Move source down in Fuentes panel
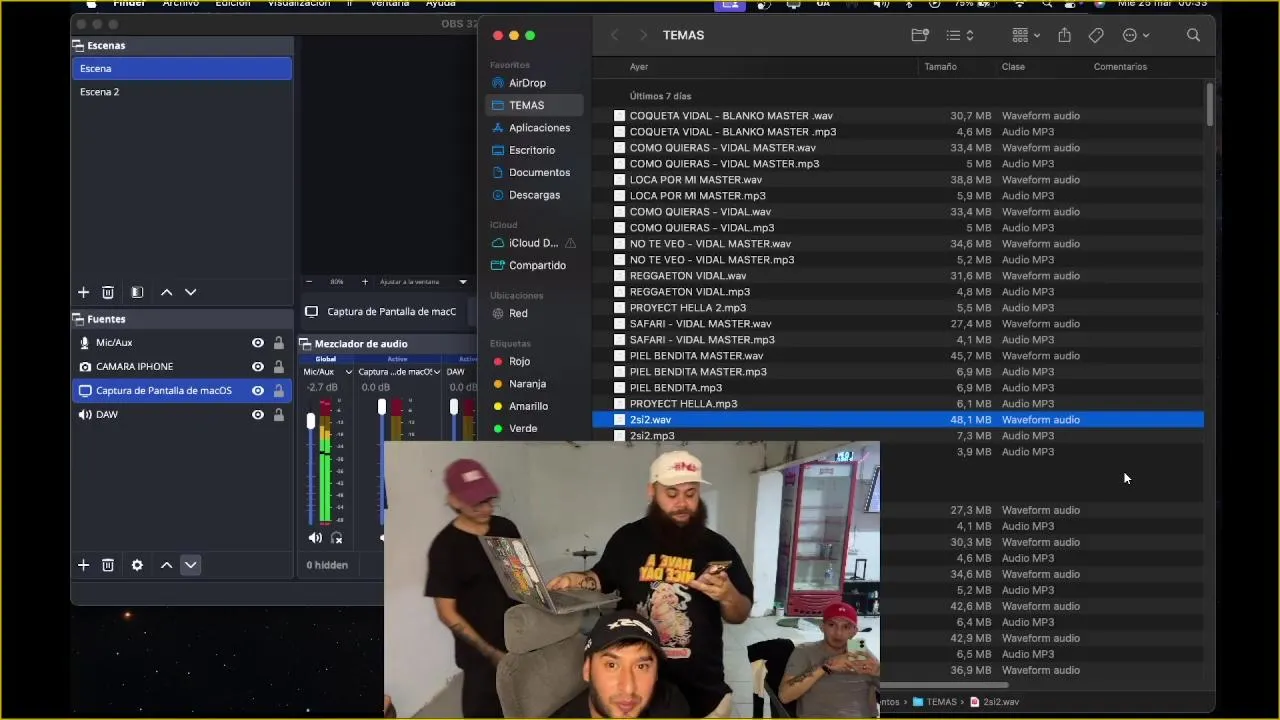This screenshot has width=1280, height=720. [x=190, y=565]
